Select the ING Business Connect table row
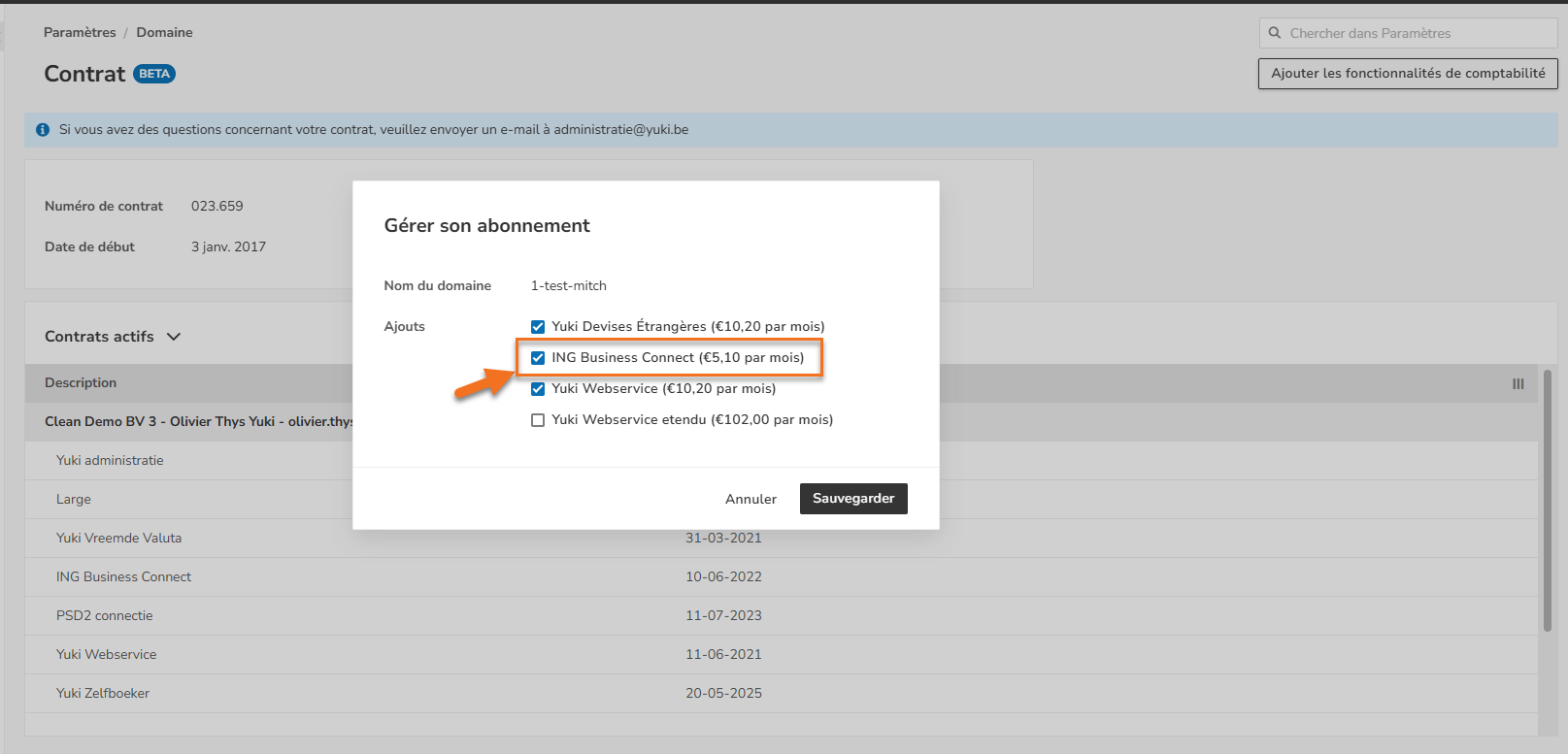The height and width of the screenshot is (754, 1568). 782,577
